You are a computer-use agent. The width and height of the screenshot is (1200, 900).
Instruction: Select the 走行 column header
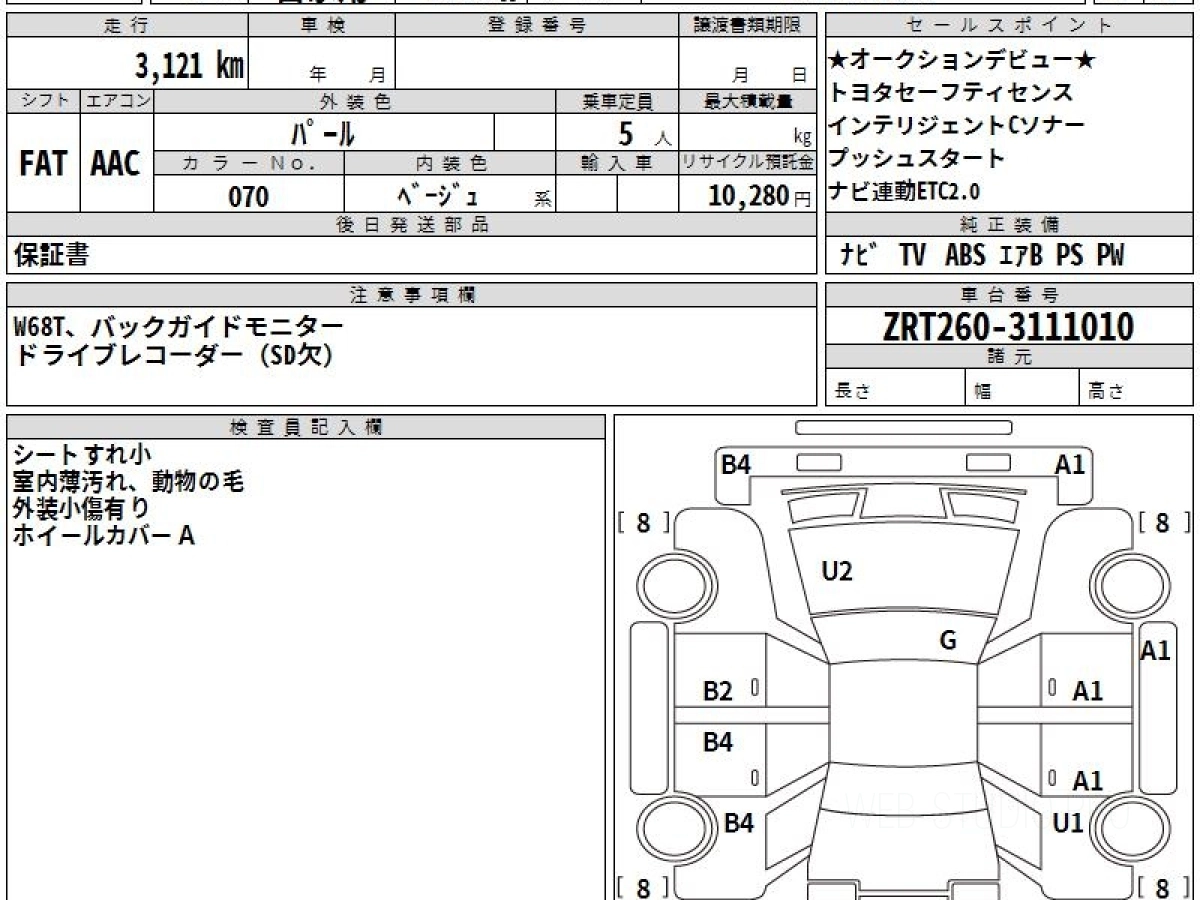(x=126, y=27)
